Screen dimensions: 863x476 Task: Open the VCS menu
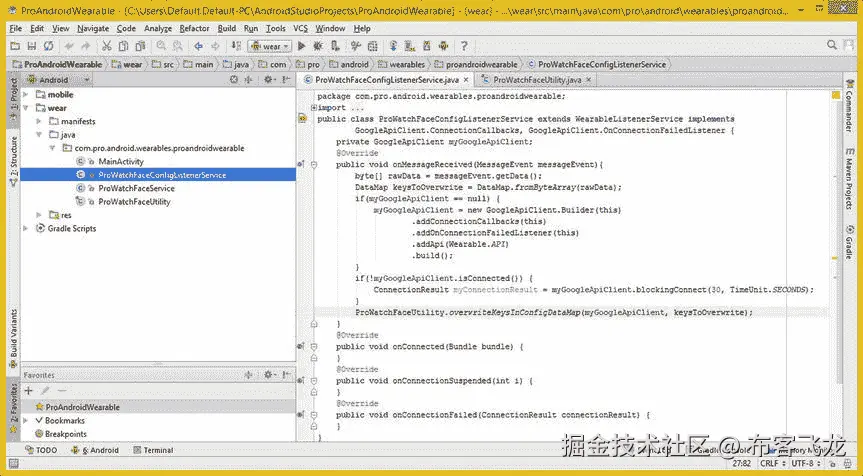pyautogui.click(x=301, y=29)
